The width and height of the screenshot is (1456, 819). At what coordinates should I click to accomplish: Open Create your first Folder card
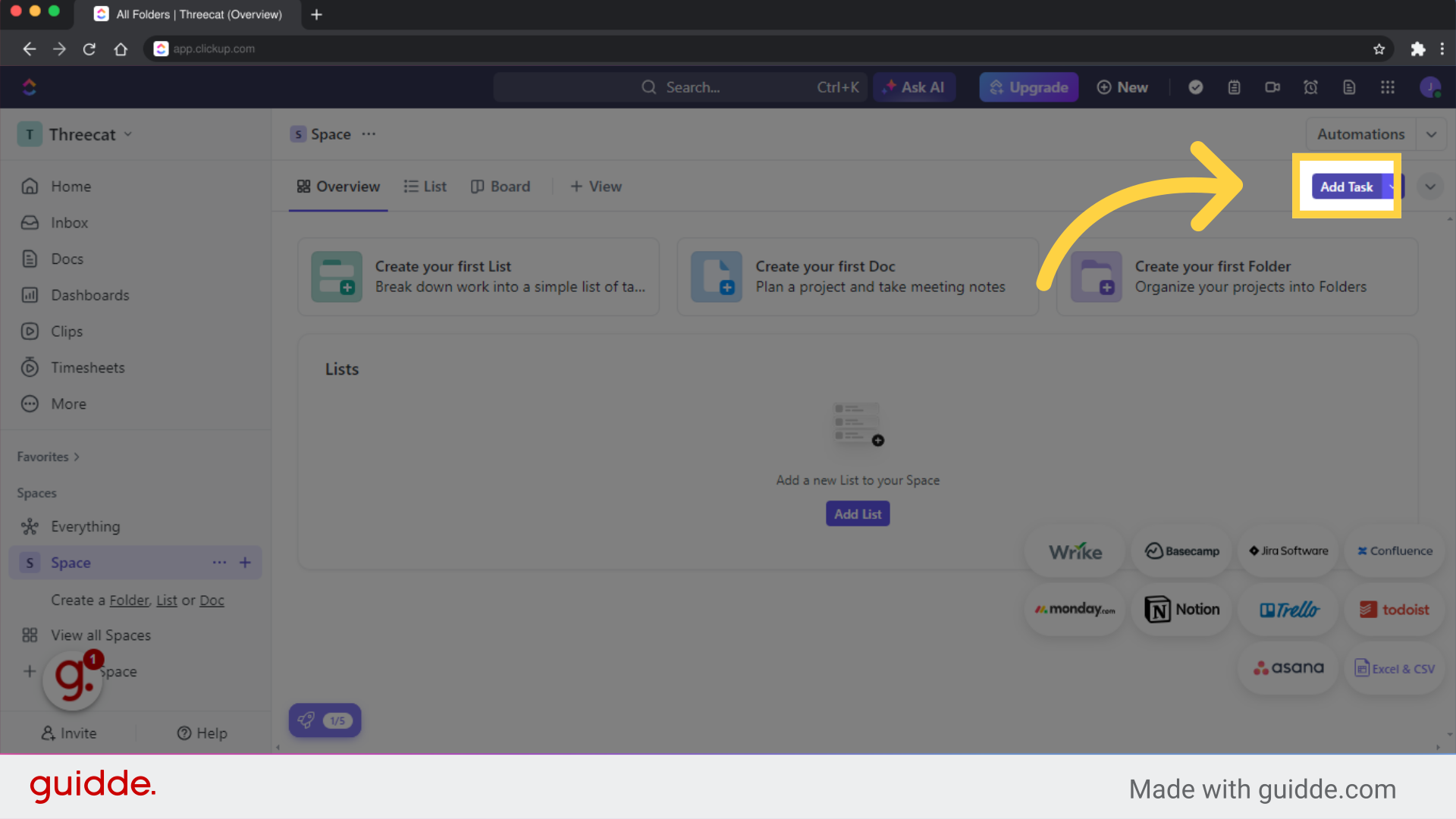click(1238, 277)
